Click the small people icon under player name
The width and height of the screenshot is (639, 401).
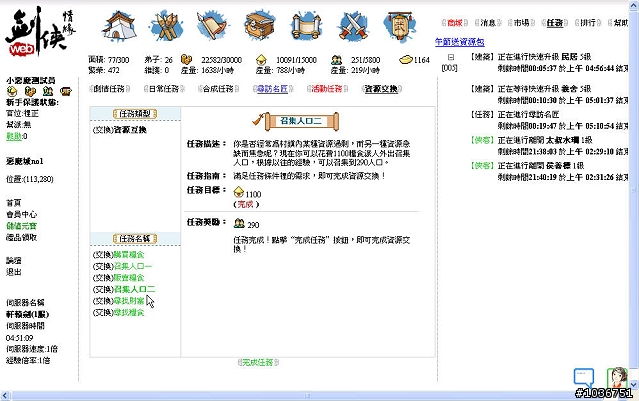48,91
